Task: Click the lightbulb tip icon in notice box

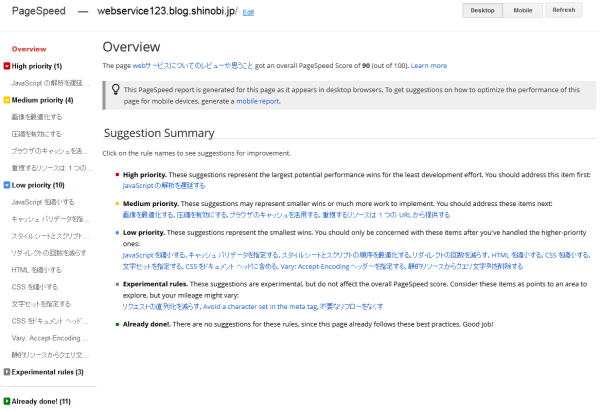Action: point(116,90)
